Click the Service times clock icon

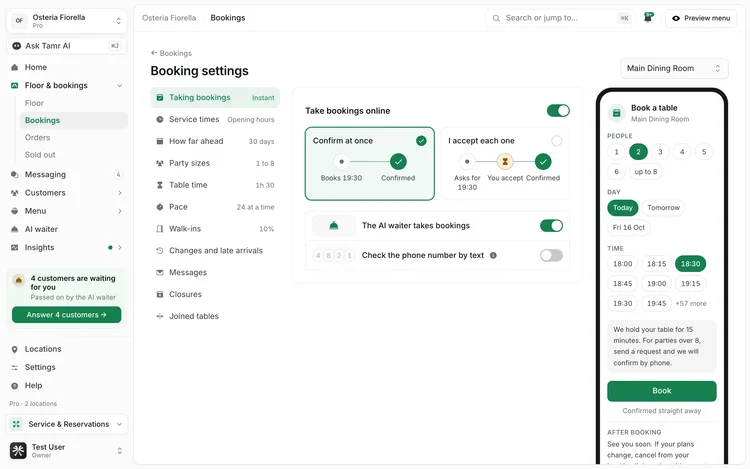(160, 119)
